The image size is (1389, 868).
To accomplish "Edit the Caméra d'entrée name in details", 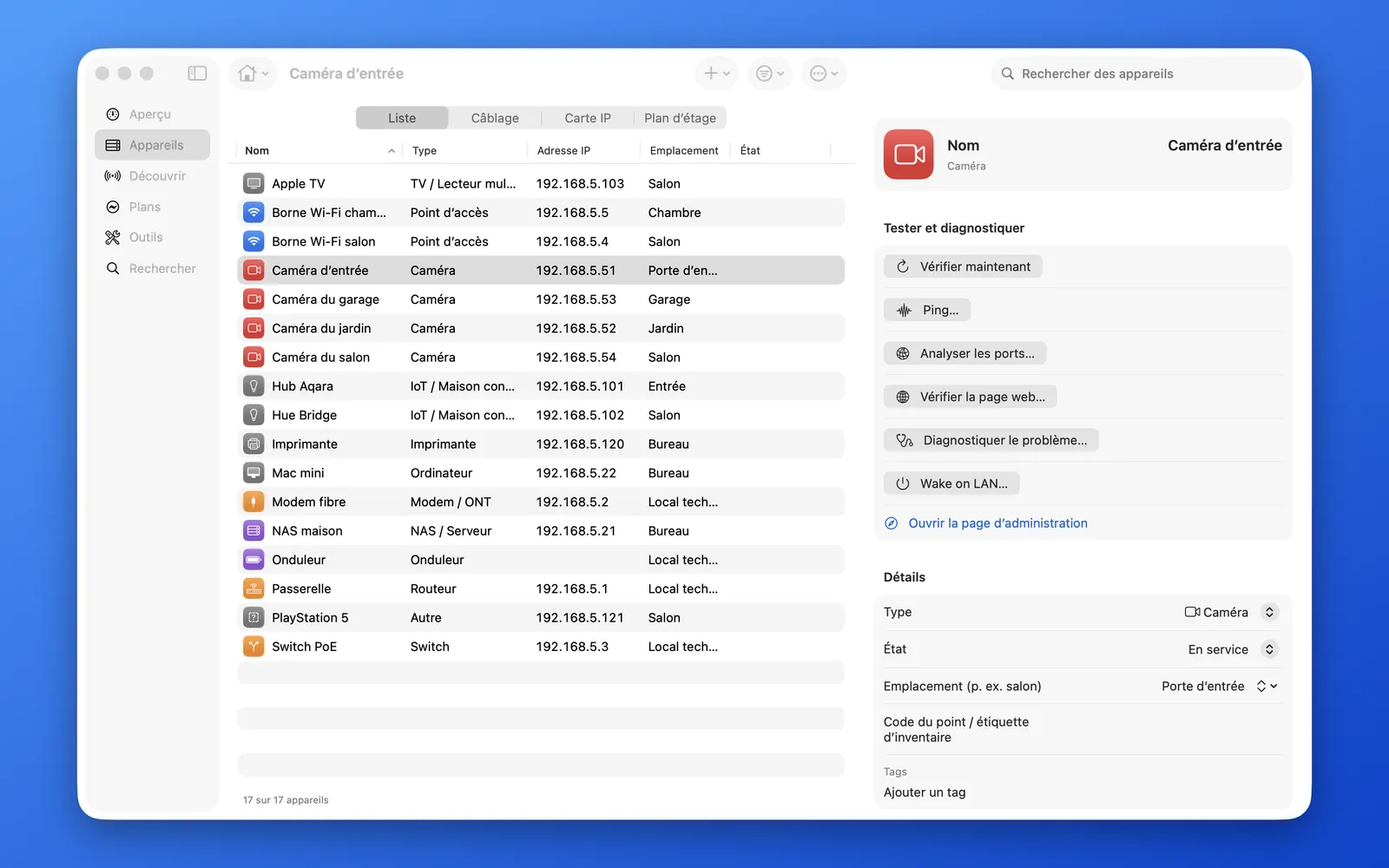I will pos(1224,146).
